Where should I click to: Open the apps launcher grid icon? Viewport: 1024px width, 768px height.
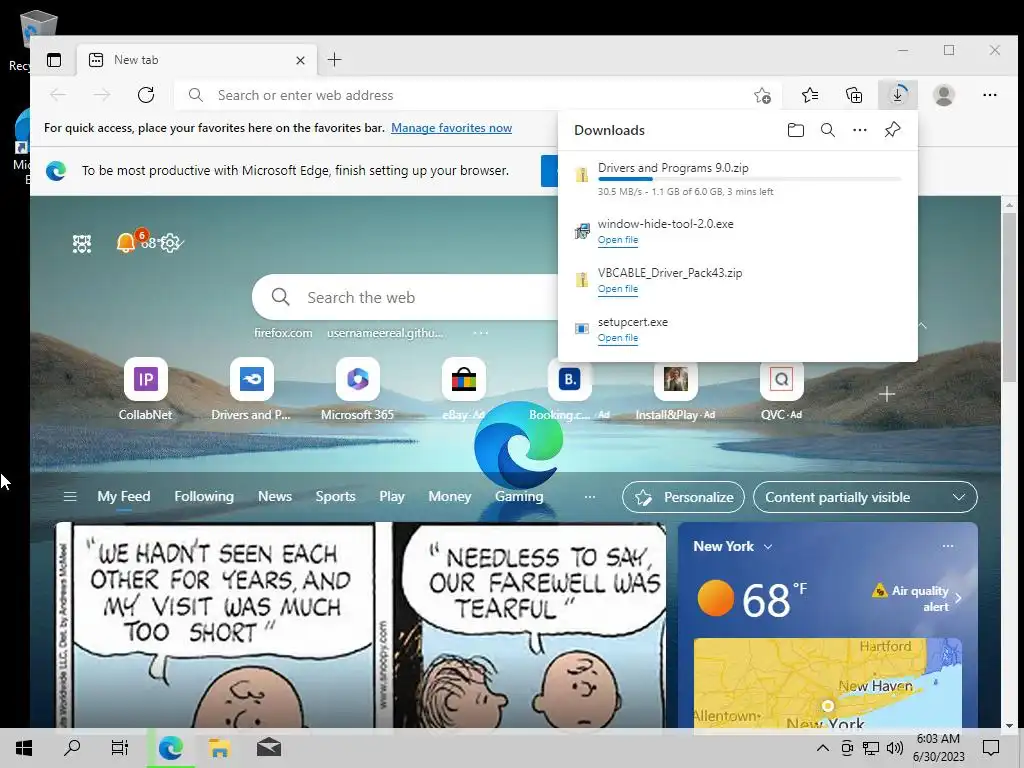pyautogui.click(x=82, y=244)
